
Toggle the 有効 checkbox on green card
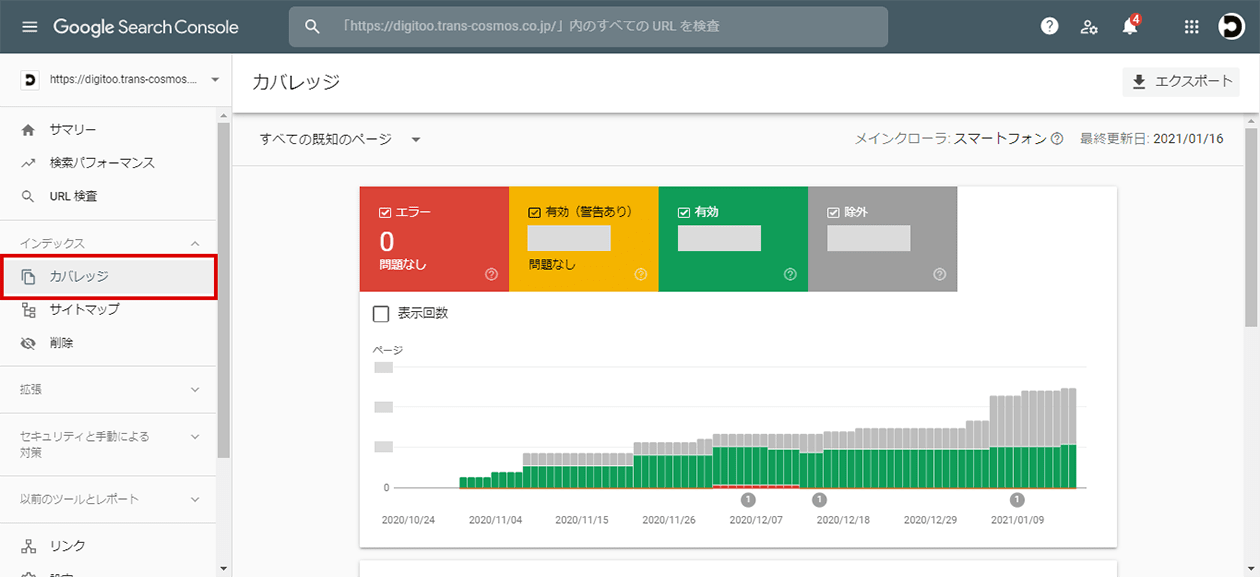tap(684, 212)
